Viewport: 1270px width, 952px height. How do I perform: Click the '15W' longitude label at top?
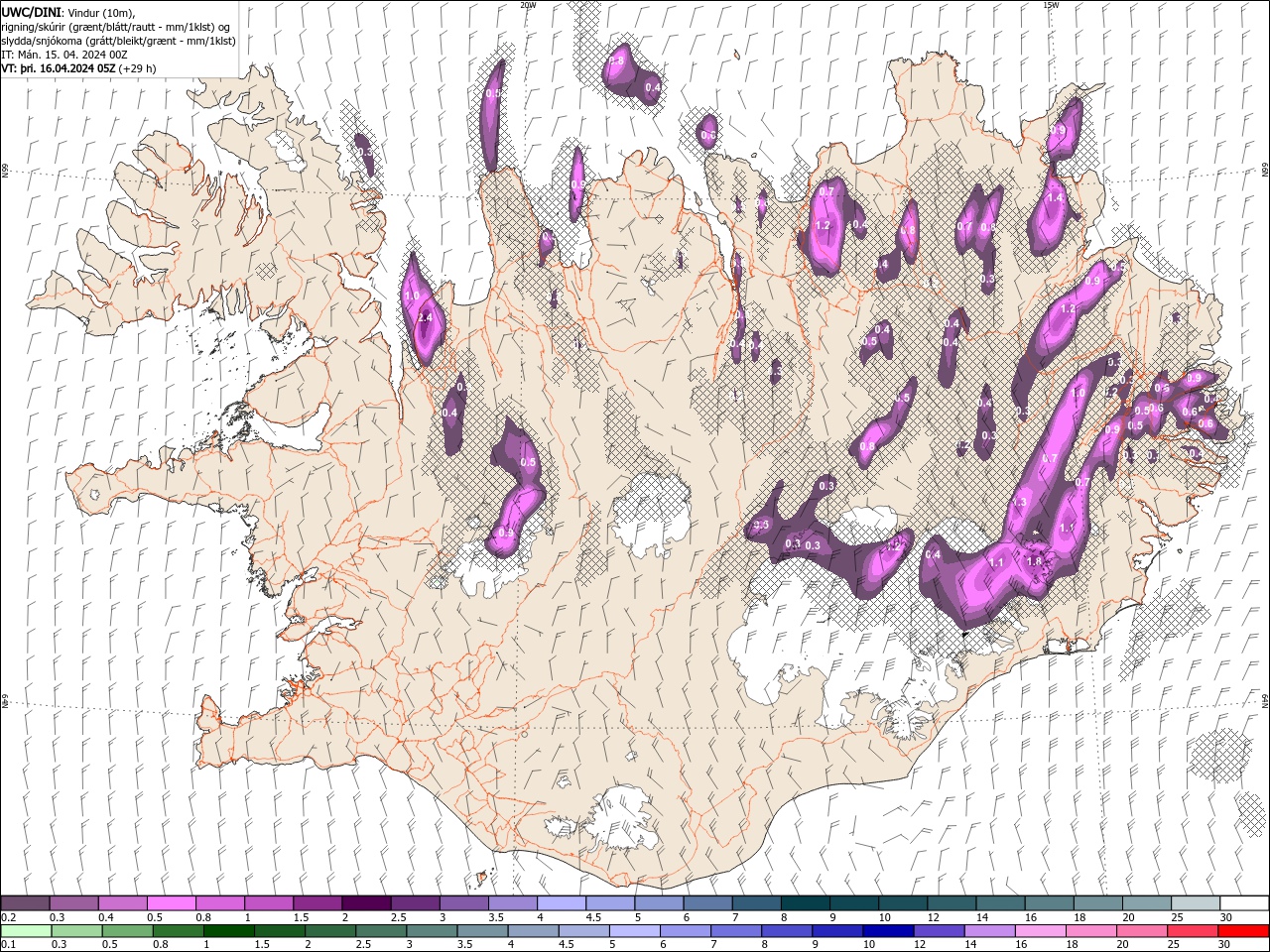1051,5
